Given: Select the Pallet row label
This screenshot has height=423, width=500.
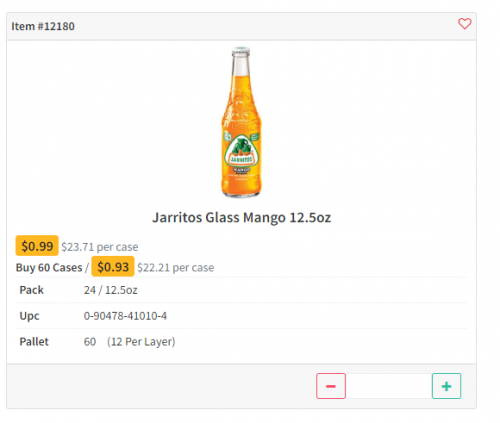Looking at the screenshot, I should 34,342.
